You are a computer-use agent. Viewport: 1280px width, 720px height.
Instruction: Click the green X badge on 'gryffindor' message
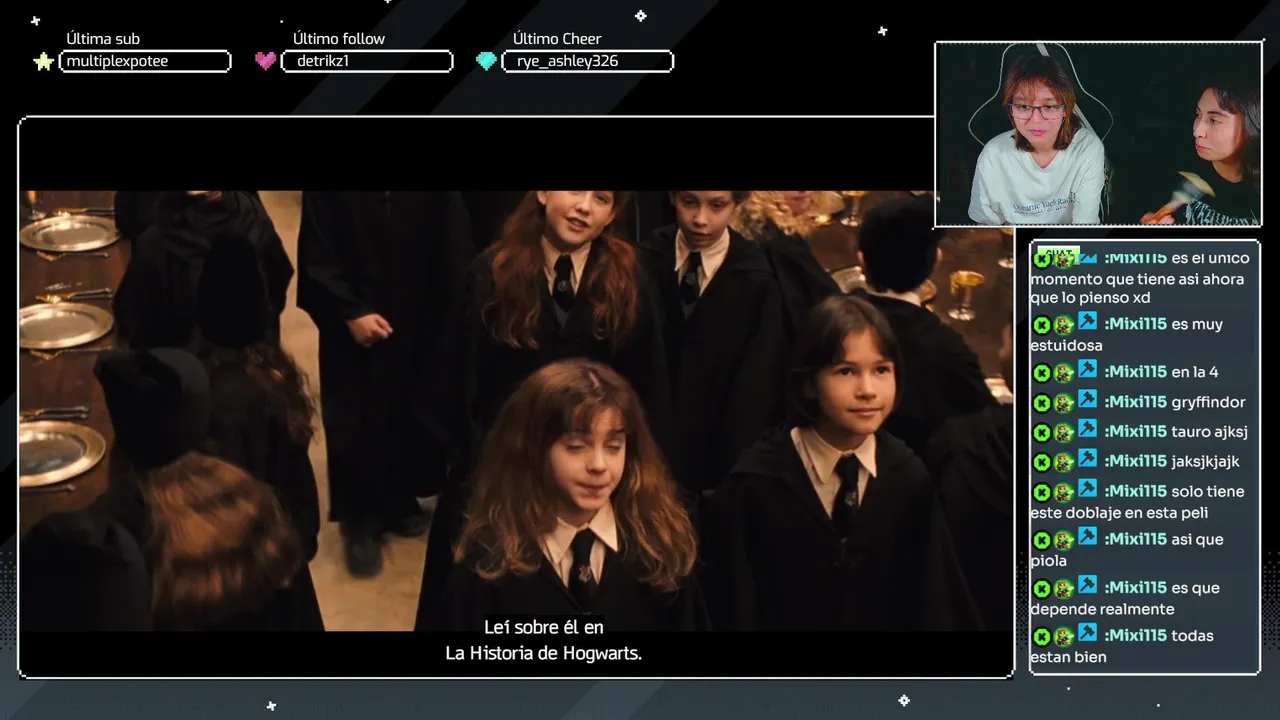point(1041,403)
